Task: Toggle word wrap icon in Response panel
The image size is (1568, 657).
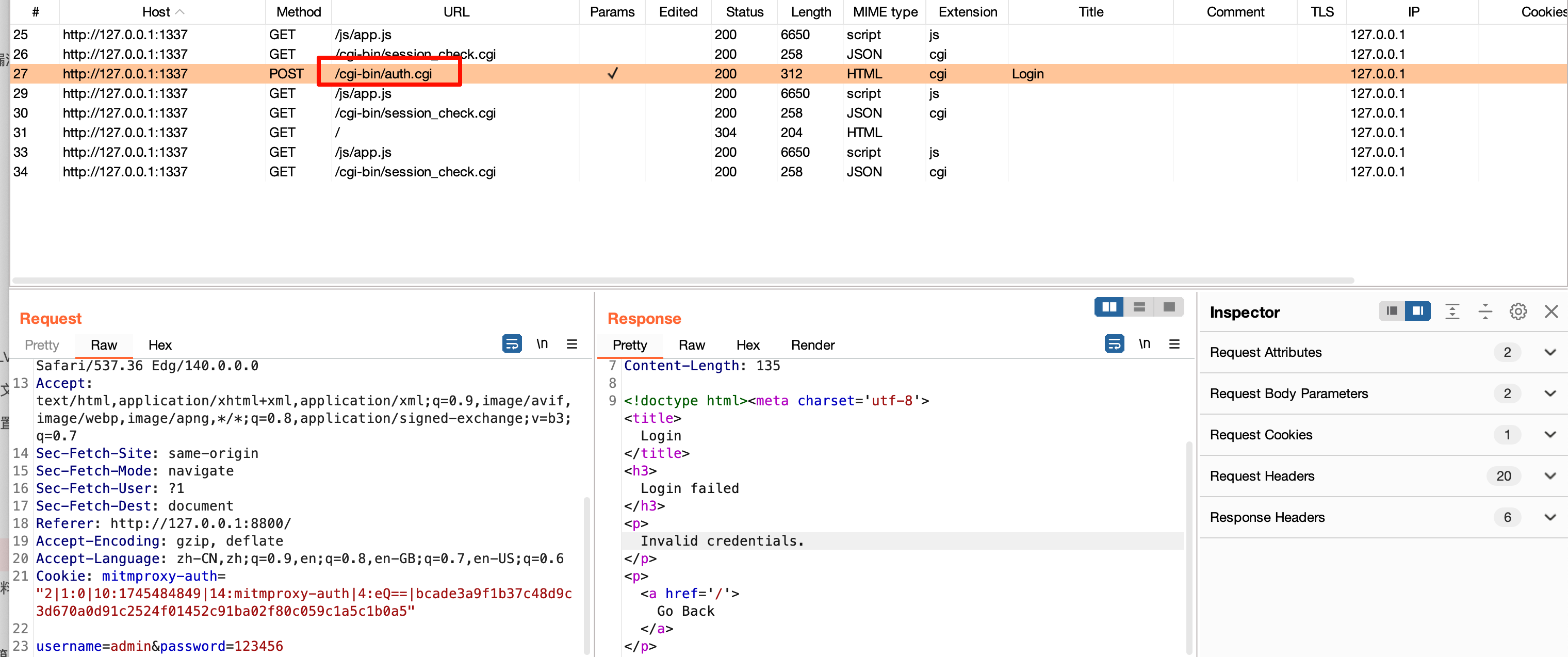Action: (1114, 343)
